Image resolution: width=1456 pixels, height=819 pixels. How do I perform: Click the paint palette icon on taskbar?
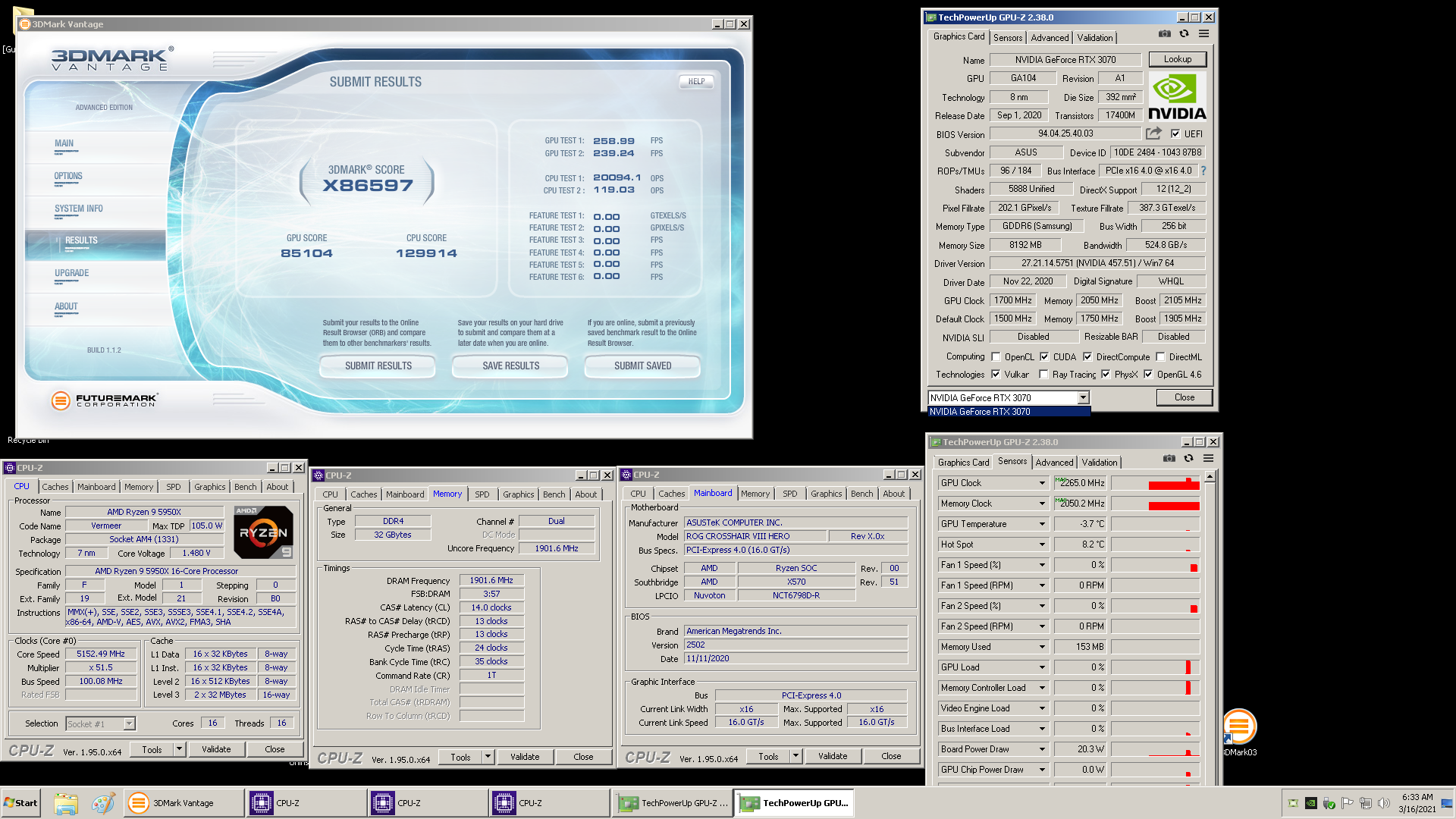[x=103, y=803]
